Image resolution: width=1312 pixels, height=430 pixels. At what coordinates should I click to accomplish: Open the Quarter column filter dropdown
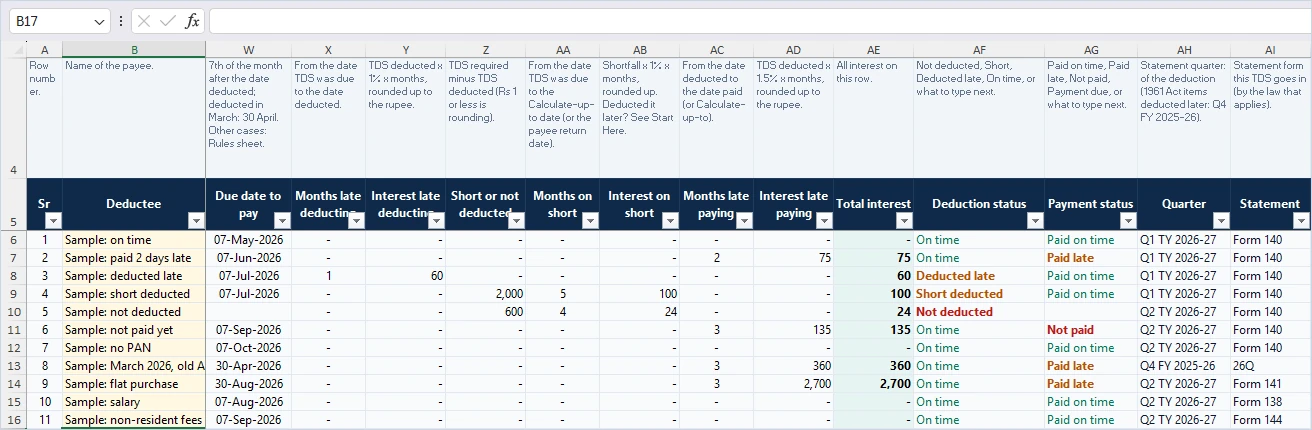click(x=1221, y=221)
